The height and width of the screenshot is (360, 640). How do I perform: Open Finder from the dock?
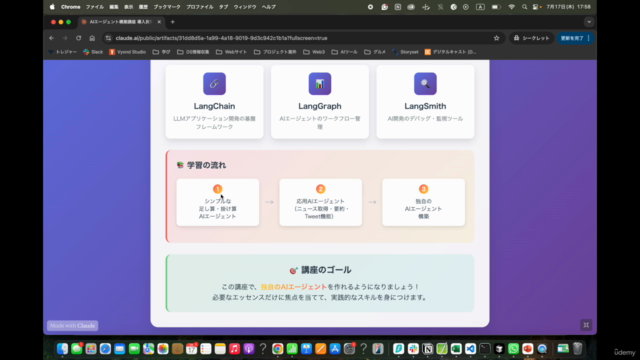62,349
